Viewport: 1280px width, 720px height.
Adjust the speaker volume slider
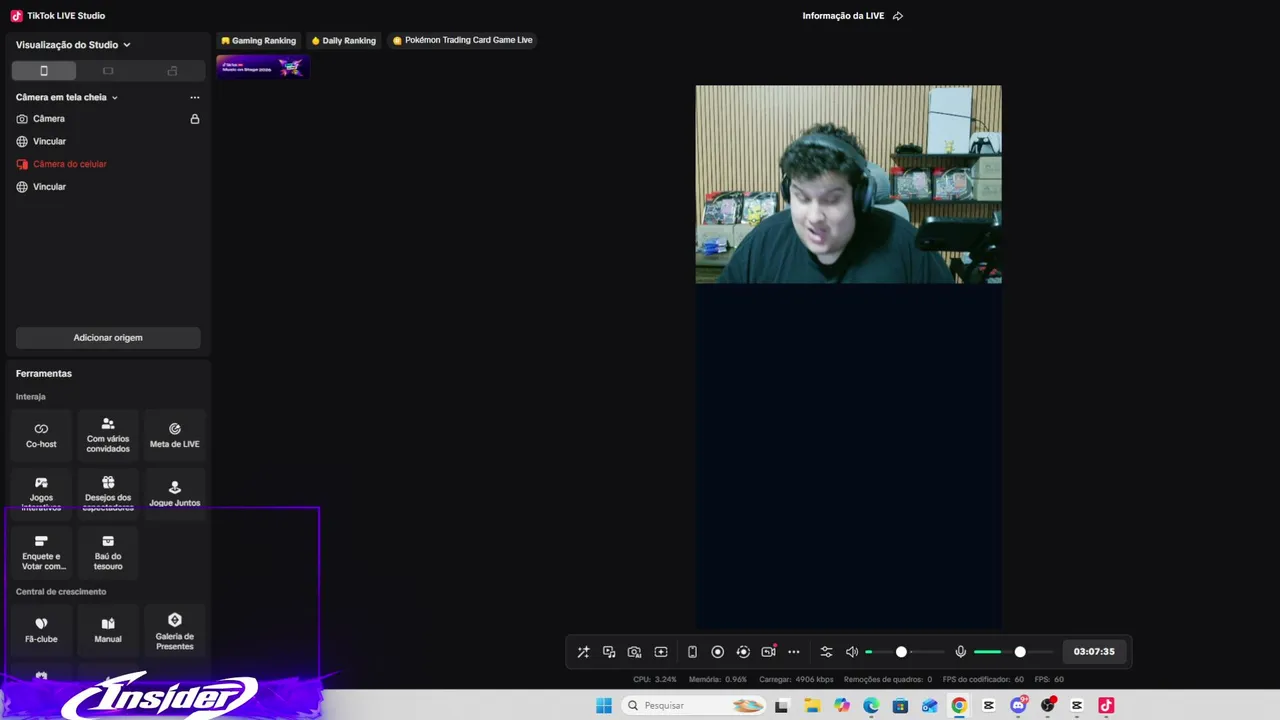tap(904, 652)
